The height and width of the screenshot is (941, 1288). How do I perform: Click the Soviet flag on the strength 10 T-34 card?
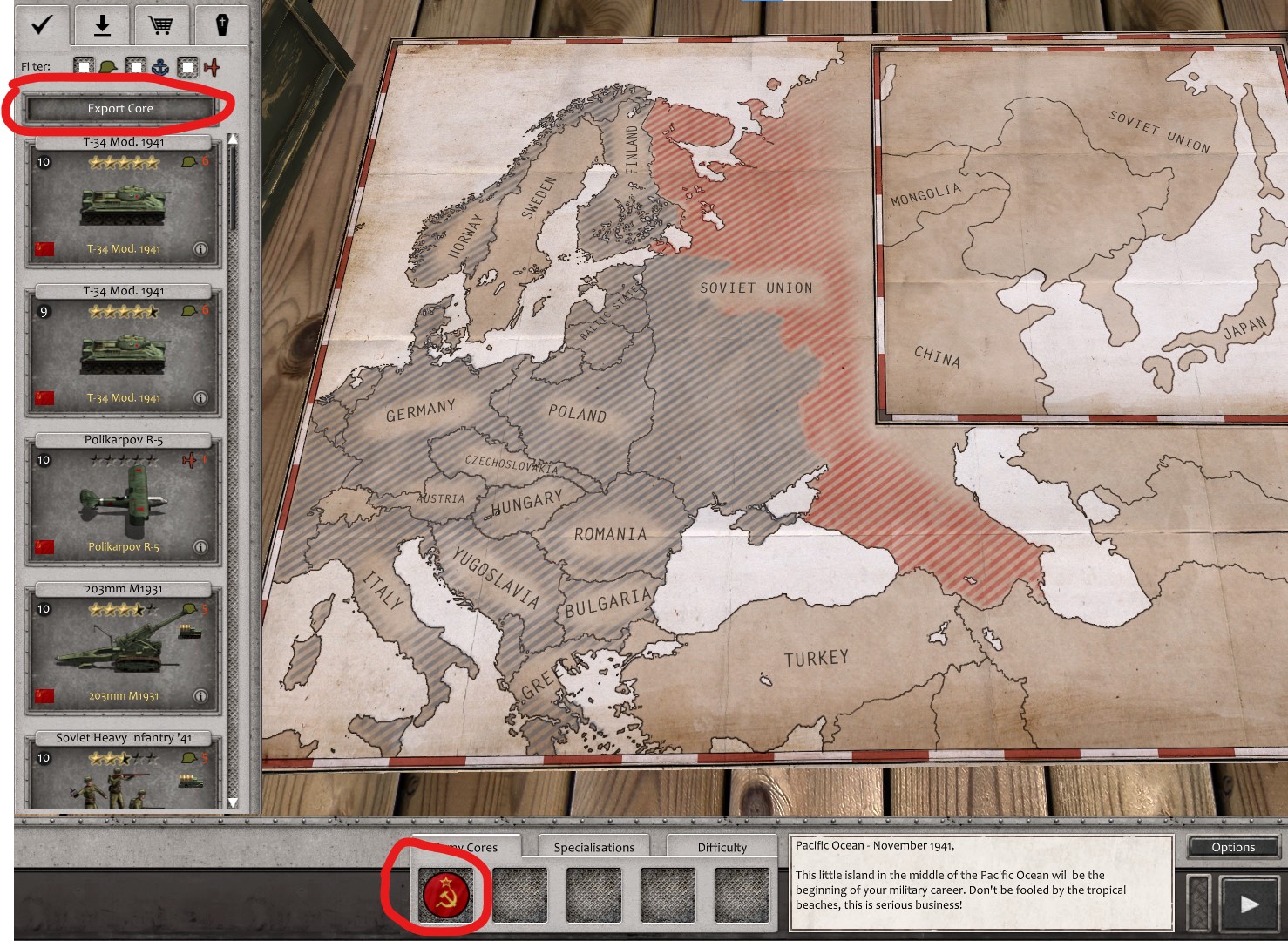(x=44, y=249)
